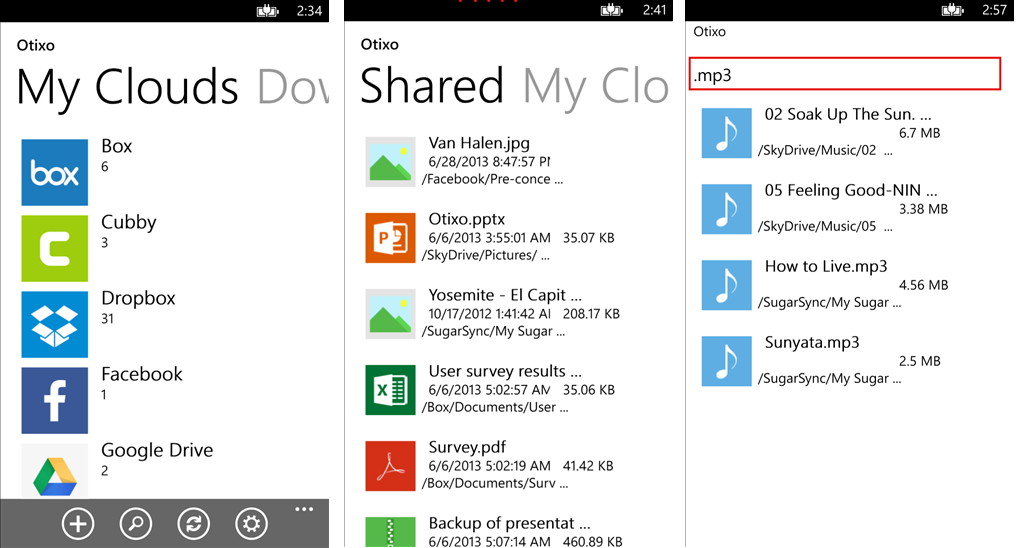Click the 2:57 status bar clock
The image size is (1017, 548).
point(994,10)
